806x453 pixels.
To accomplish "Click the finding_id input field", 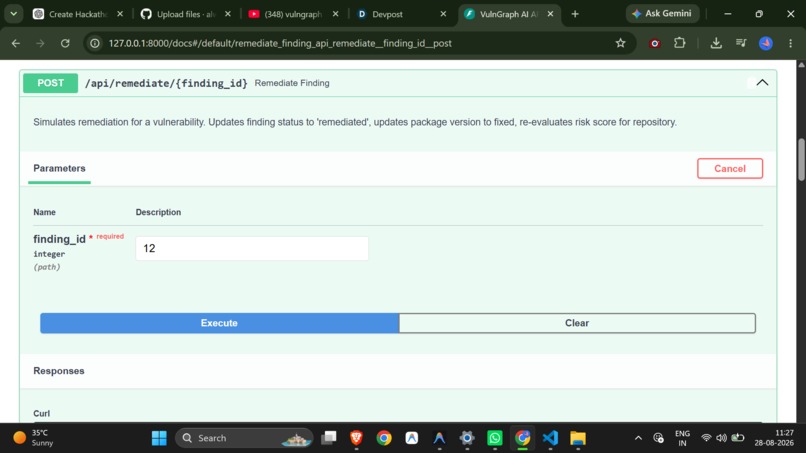I will (x=252, y=248).
